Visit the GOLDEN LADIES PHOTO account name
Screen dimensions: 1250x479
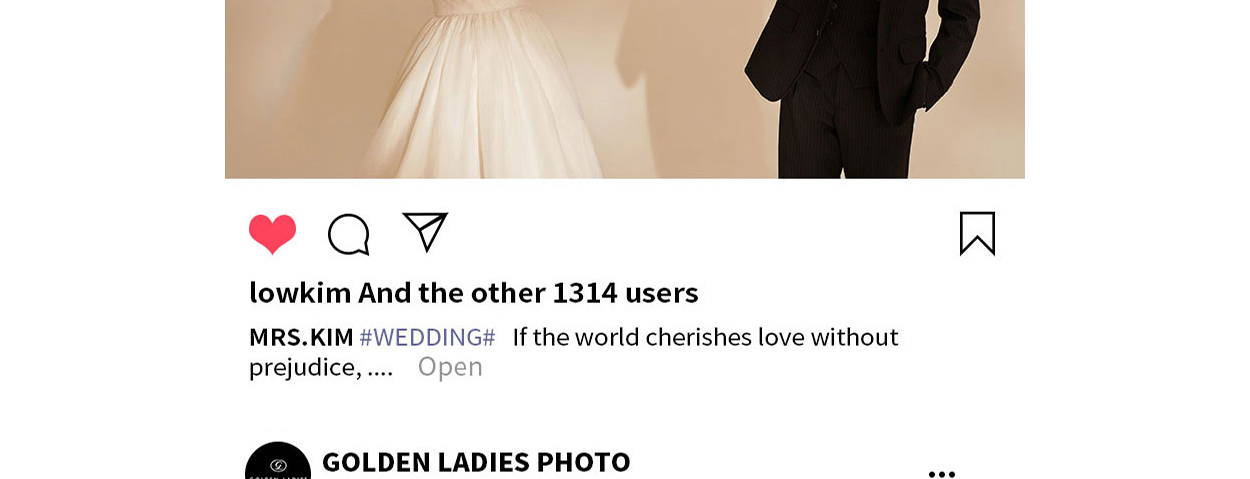coord(476,462)
